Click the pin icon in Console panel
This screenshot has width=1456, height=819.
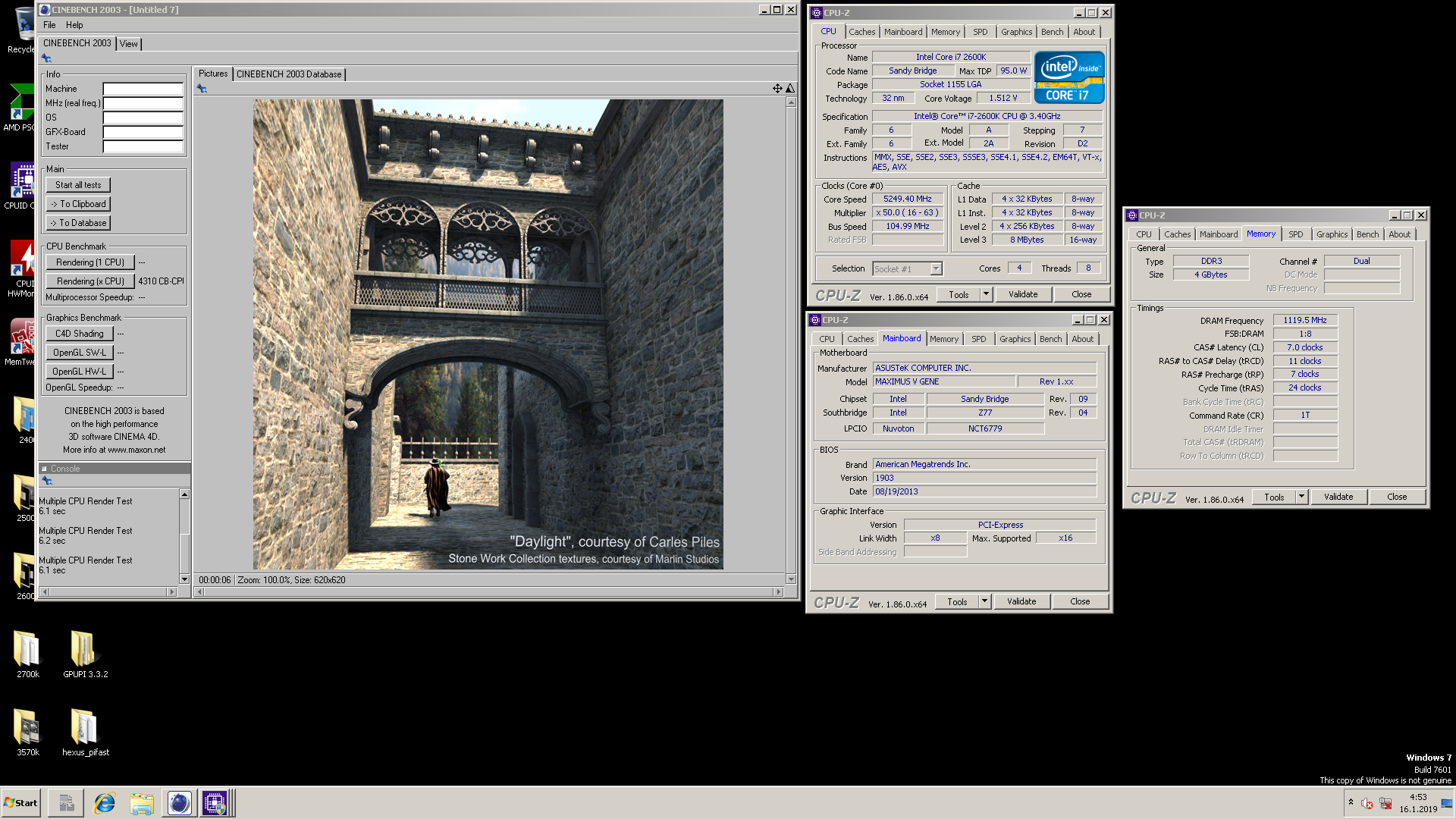point(47,481)
